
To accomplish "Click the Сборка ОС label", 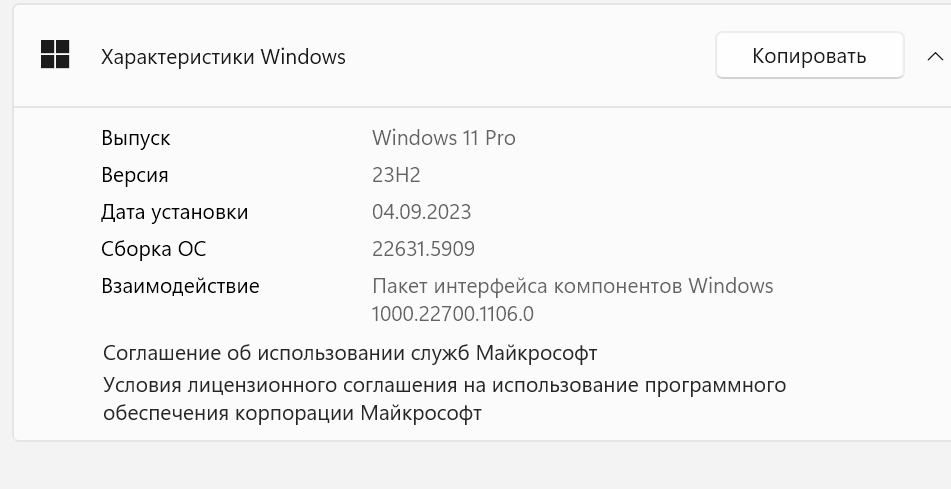I will click(x=153, y=249).
